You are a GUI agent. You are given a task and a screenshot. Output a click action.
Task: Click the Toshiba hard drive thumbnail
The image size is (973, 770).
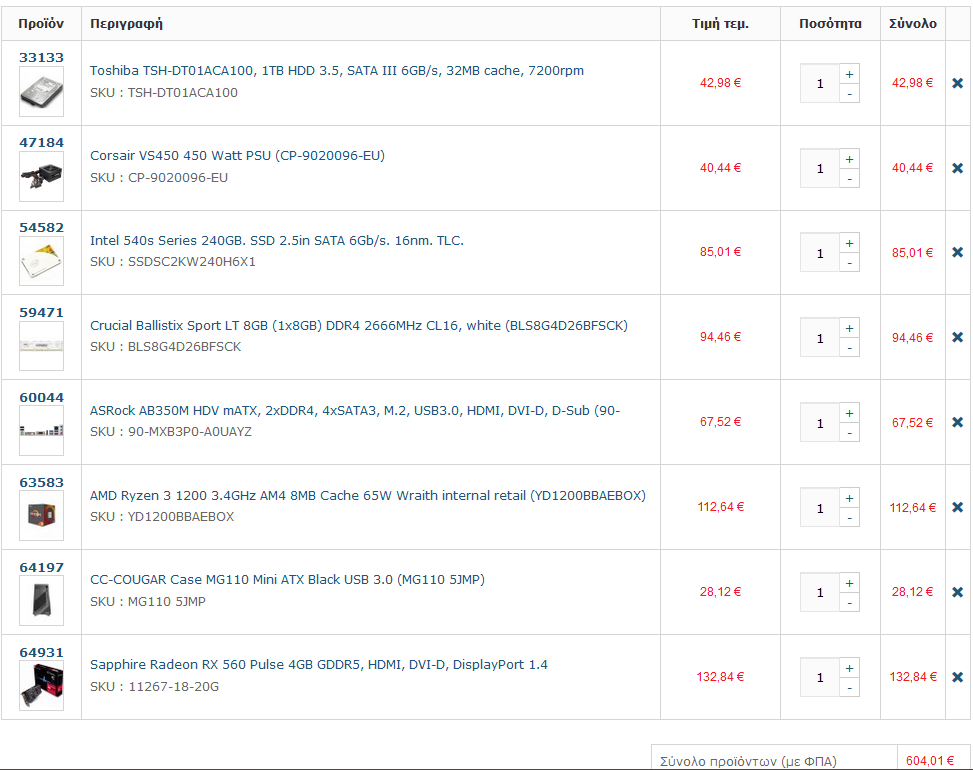tap(42, 92)
